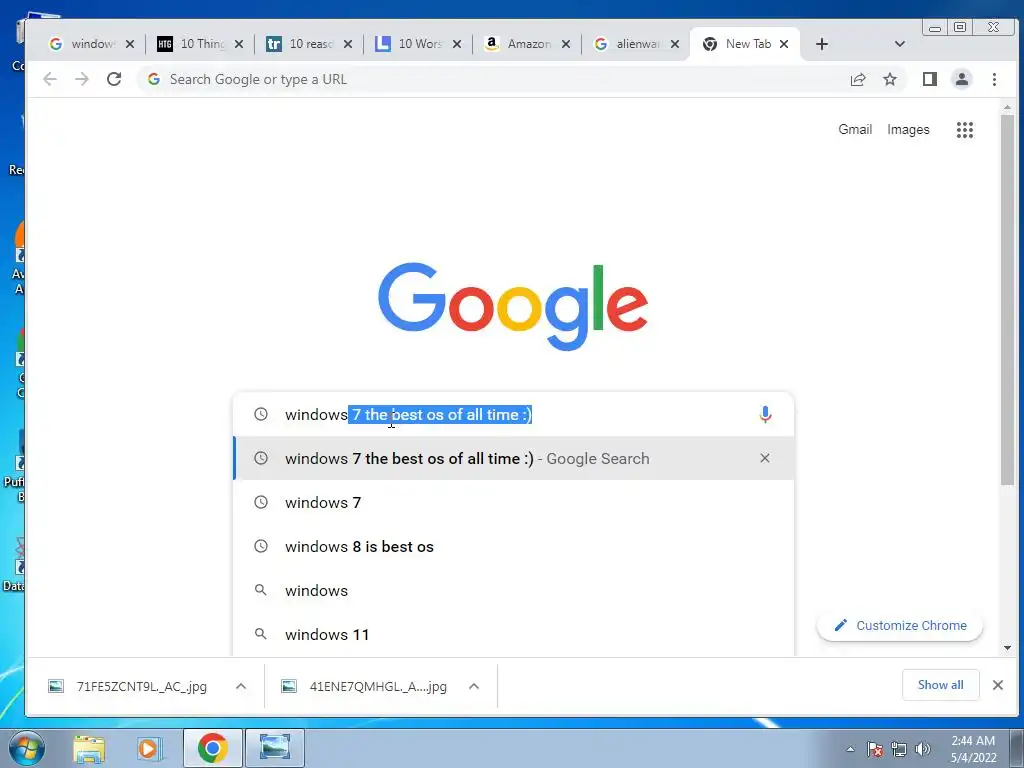Open Windows Explorer from taskbar

[x=89, y=748]
